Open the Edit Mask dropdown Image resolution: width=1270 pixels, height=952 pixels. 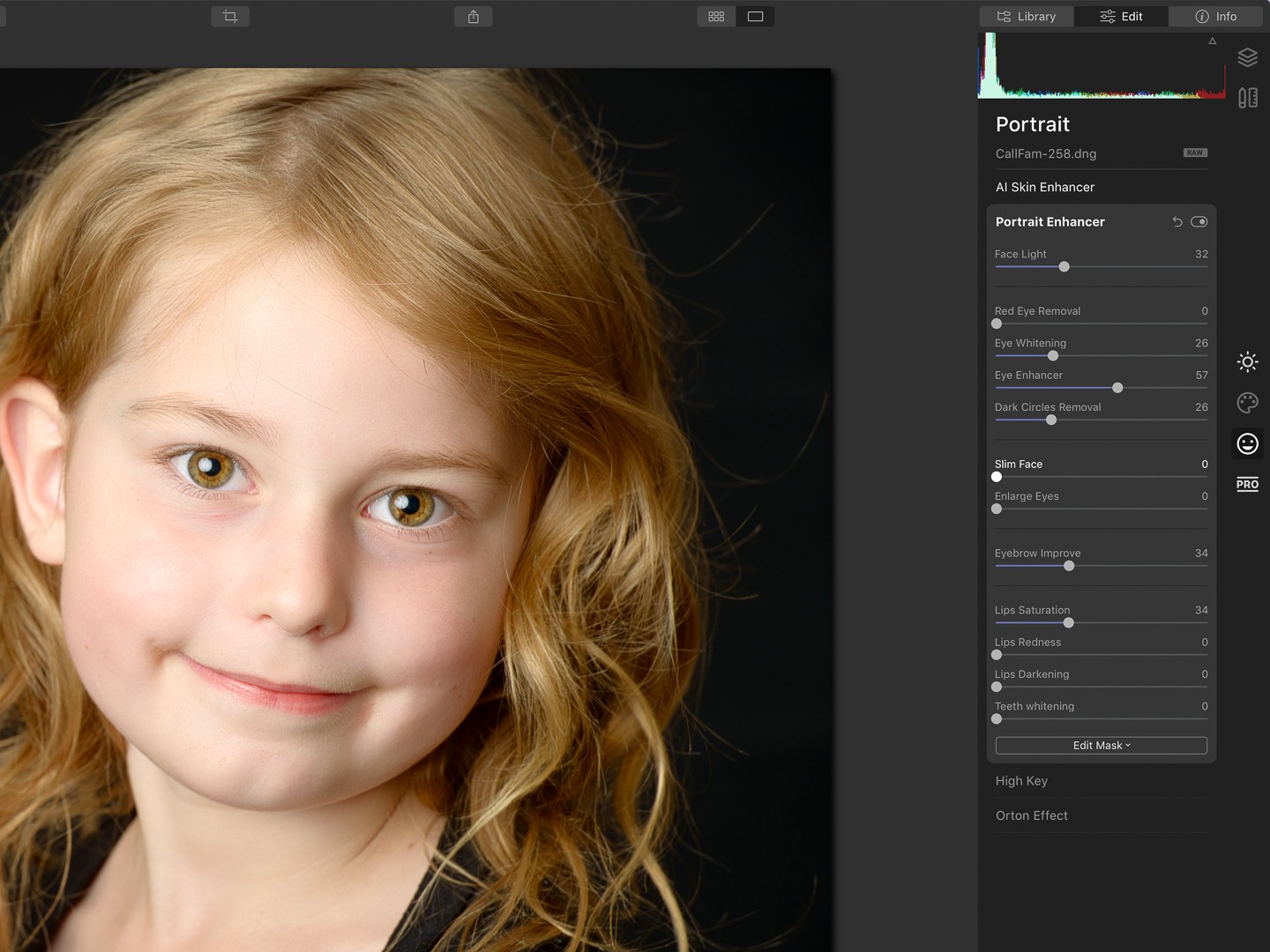tap(1101, 746)
